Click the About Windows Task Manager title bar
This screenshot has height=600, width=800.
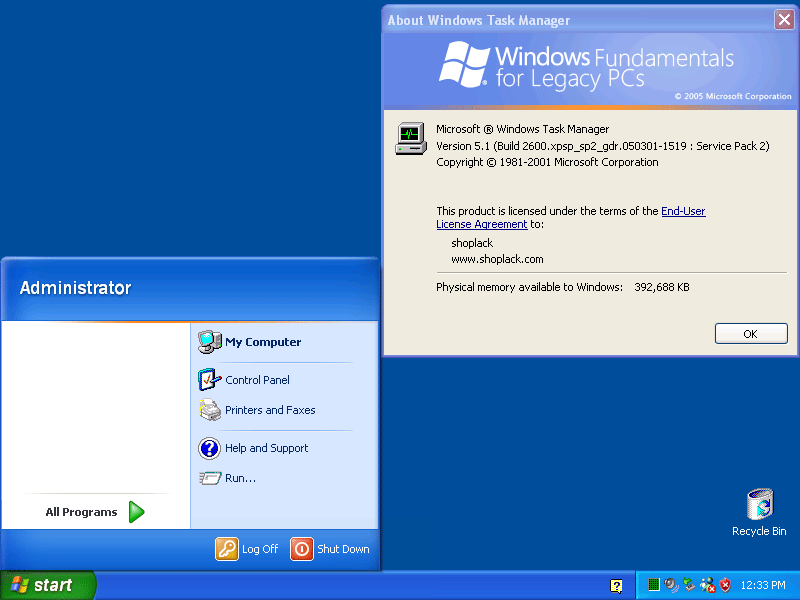click(577, 20)
